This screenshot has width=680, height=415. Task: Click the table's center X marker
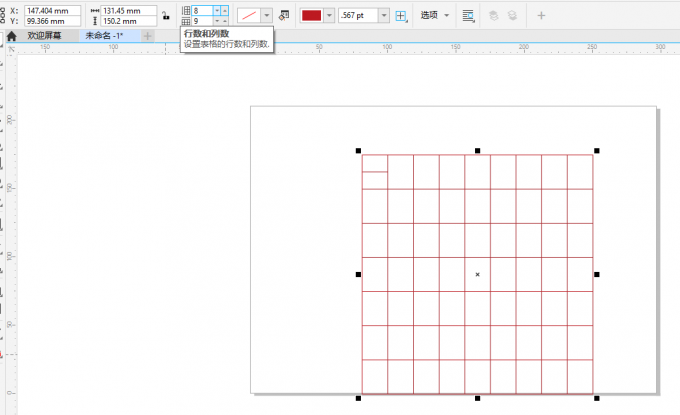tap(477, 274)
